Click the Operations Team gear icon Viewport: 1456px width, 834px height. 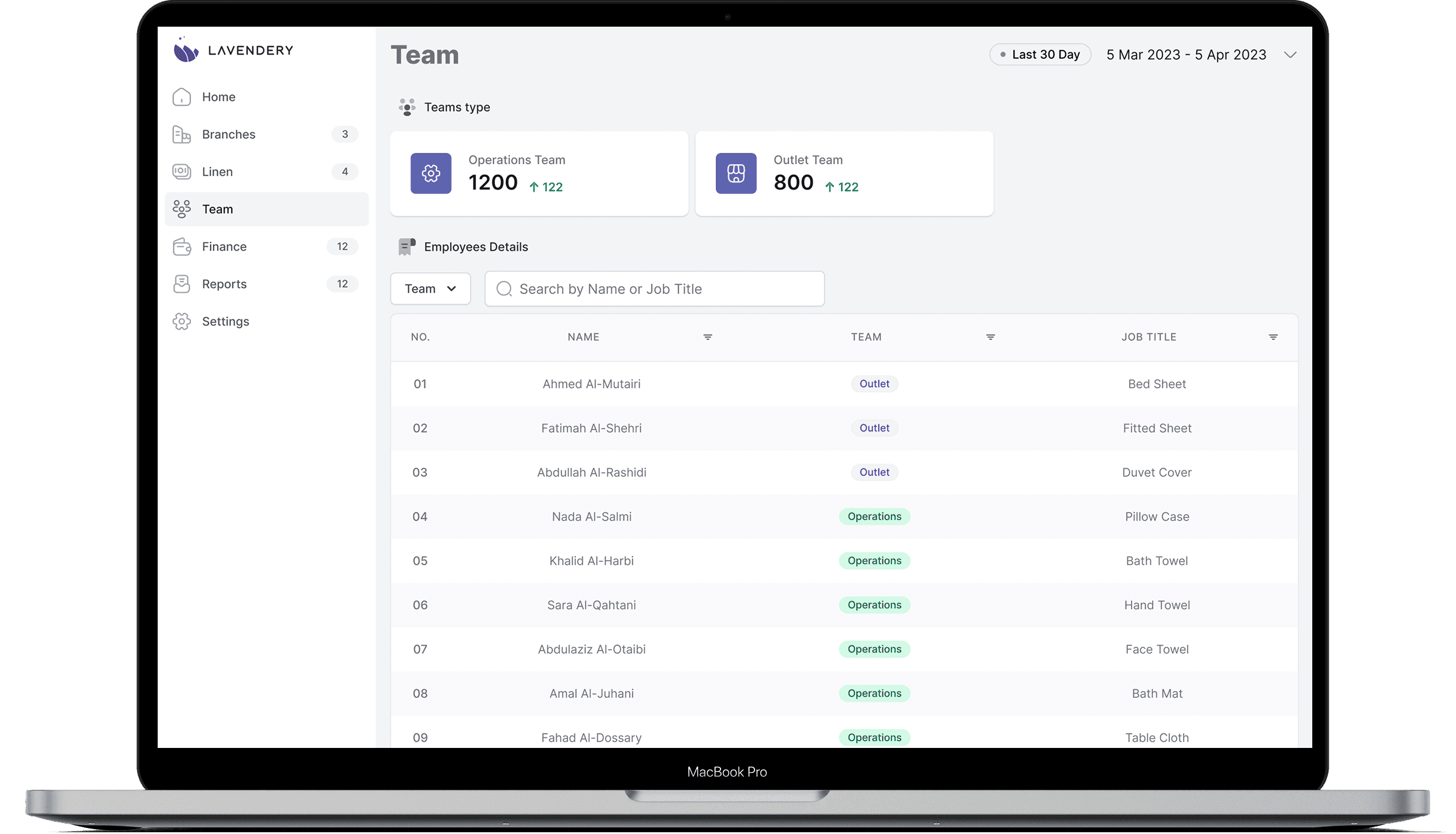tap(431, 173)
